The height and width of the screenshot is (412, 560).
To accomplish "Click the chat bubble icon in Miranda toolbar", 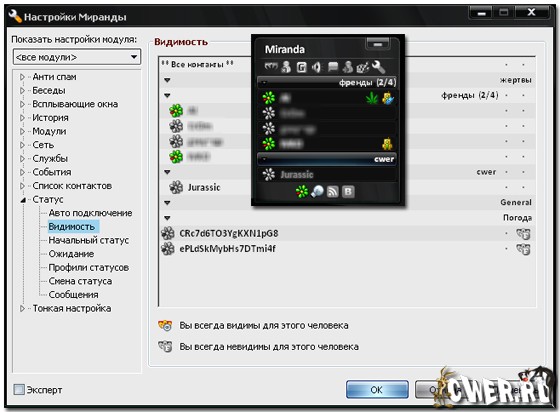I will (333, 67).
